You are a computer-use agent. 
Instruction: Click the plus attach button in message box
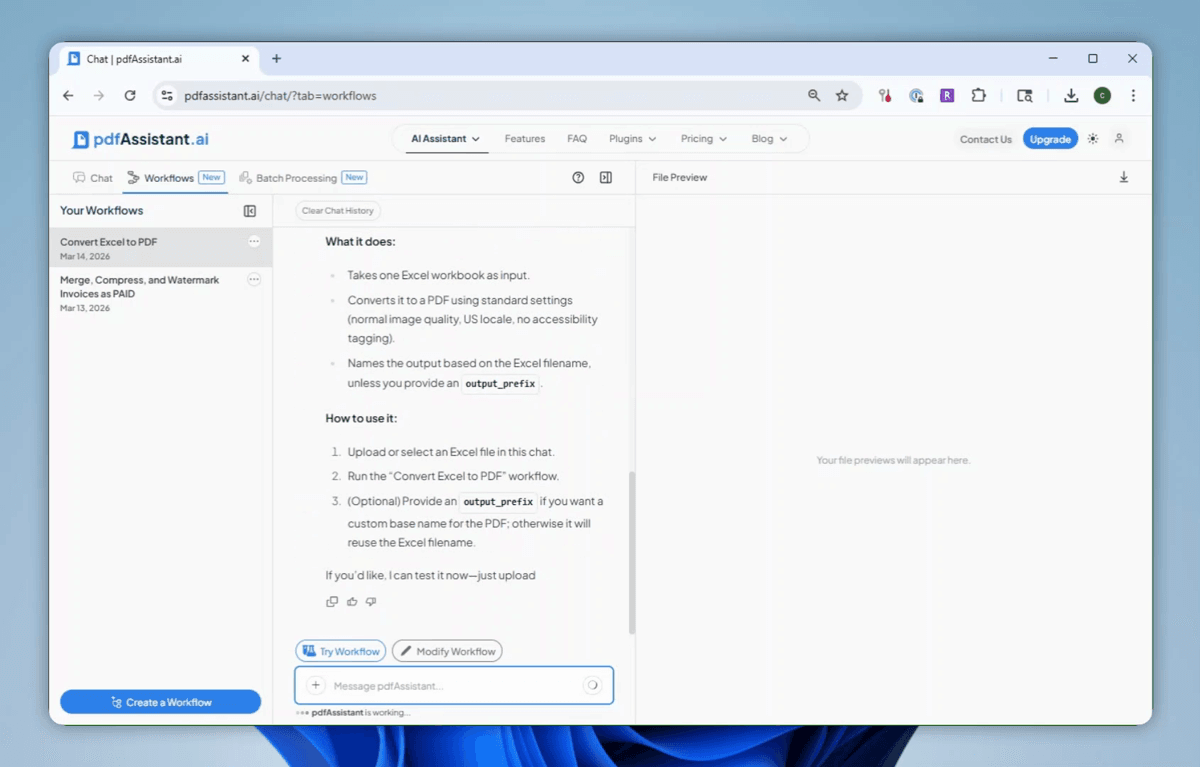point(315,686)
